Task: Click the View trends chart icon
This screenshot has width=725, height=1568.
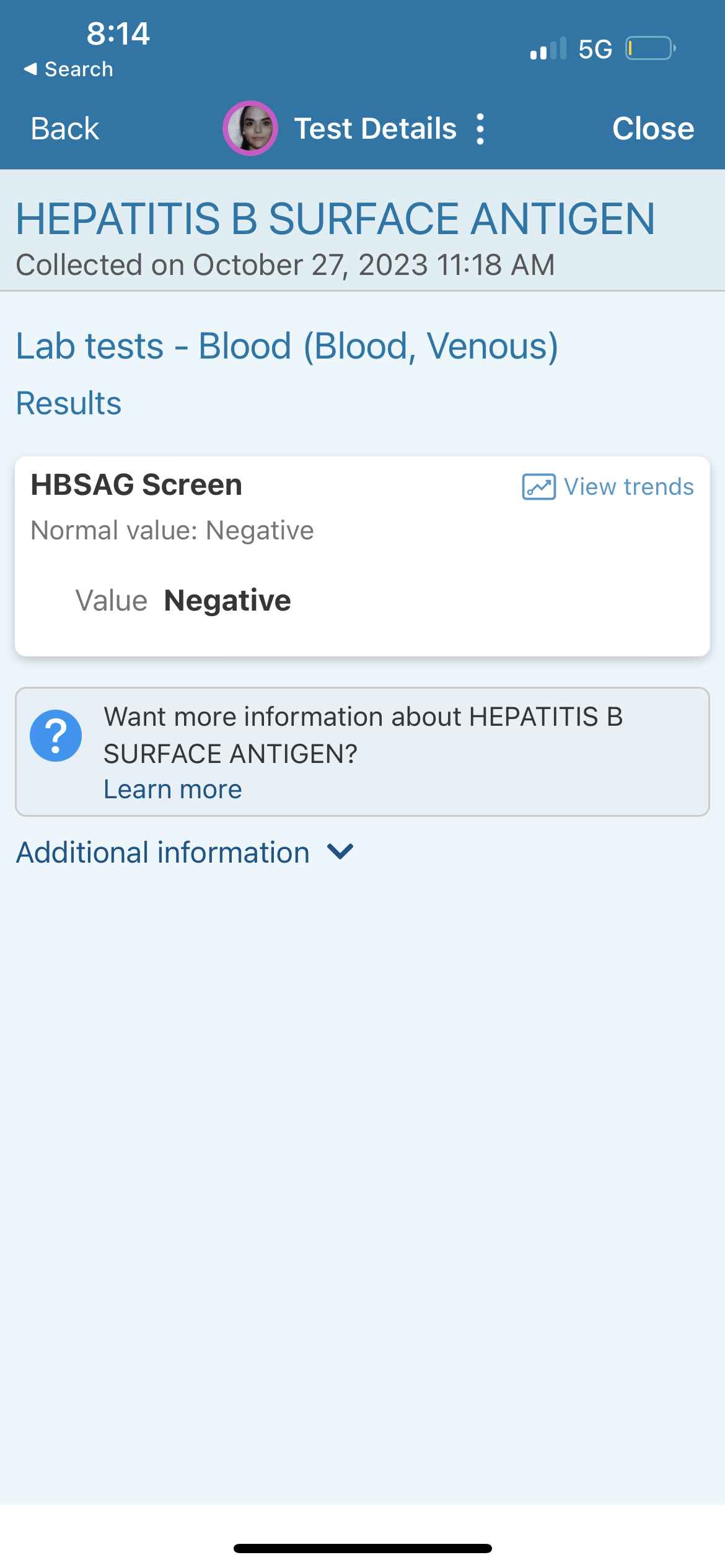Action: (538, 487)
